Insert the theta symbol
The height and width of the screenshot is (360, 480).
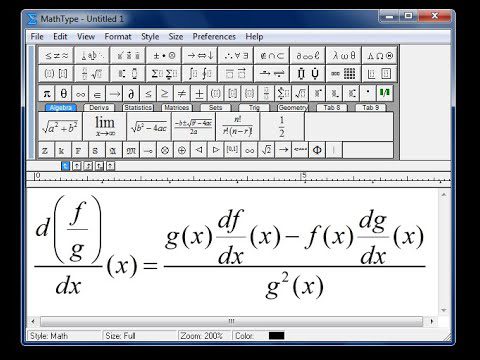pos(63,94)
